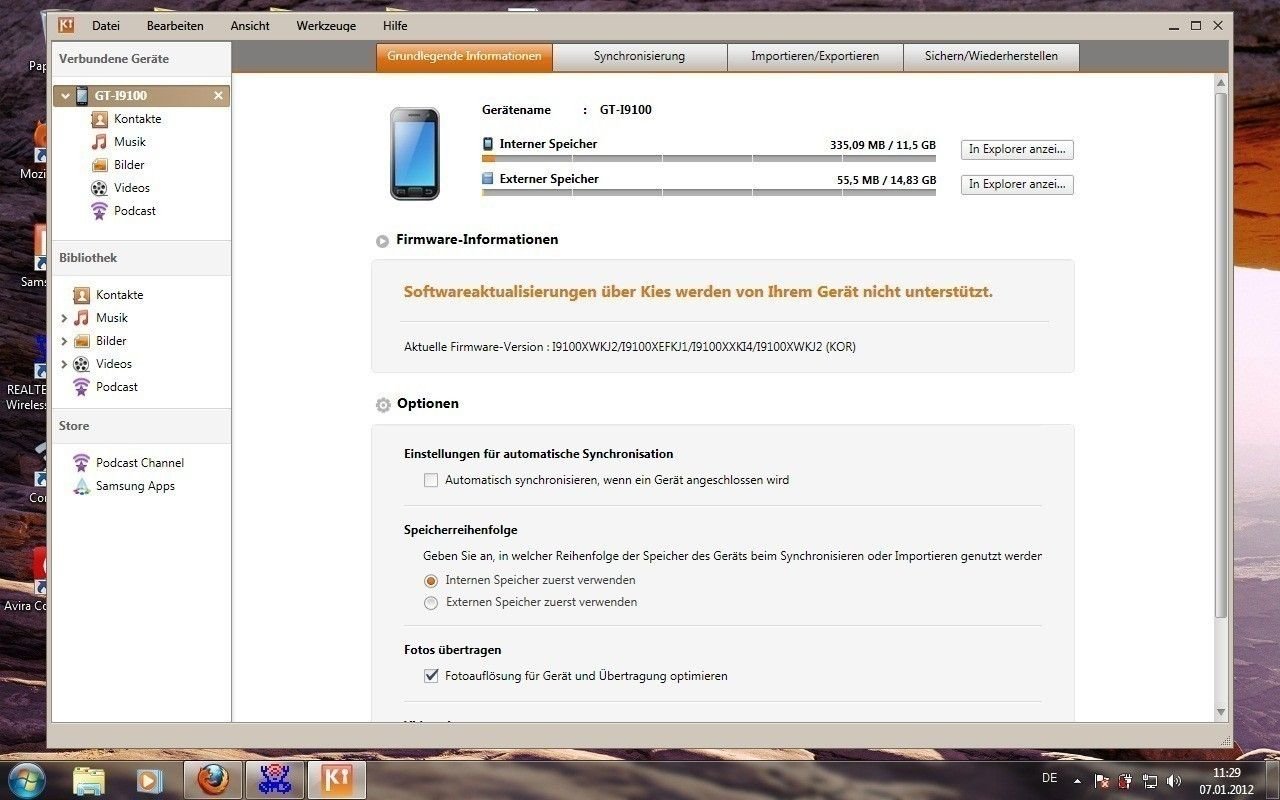Open the Ansicht menu
1280x800 pixels.
tap(250, 26)
